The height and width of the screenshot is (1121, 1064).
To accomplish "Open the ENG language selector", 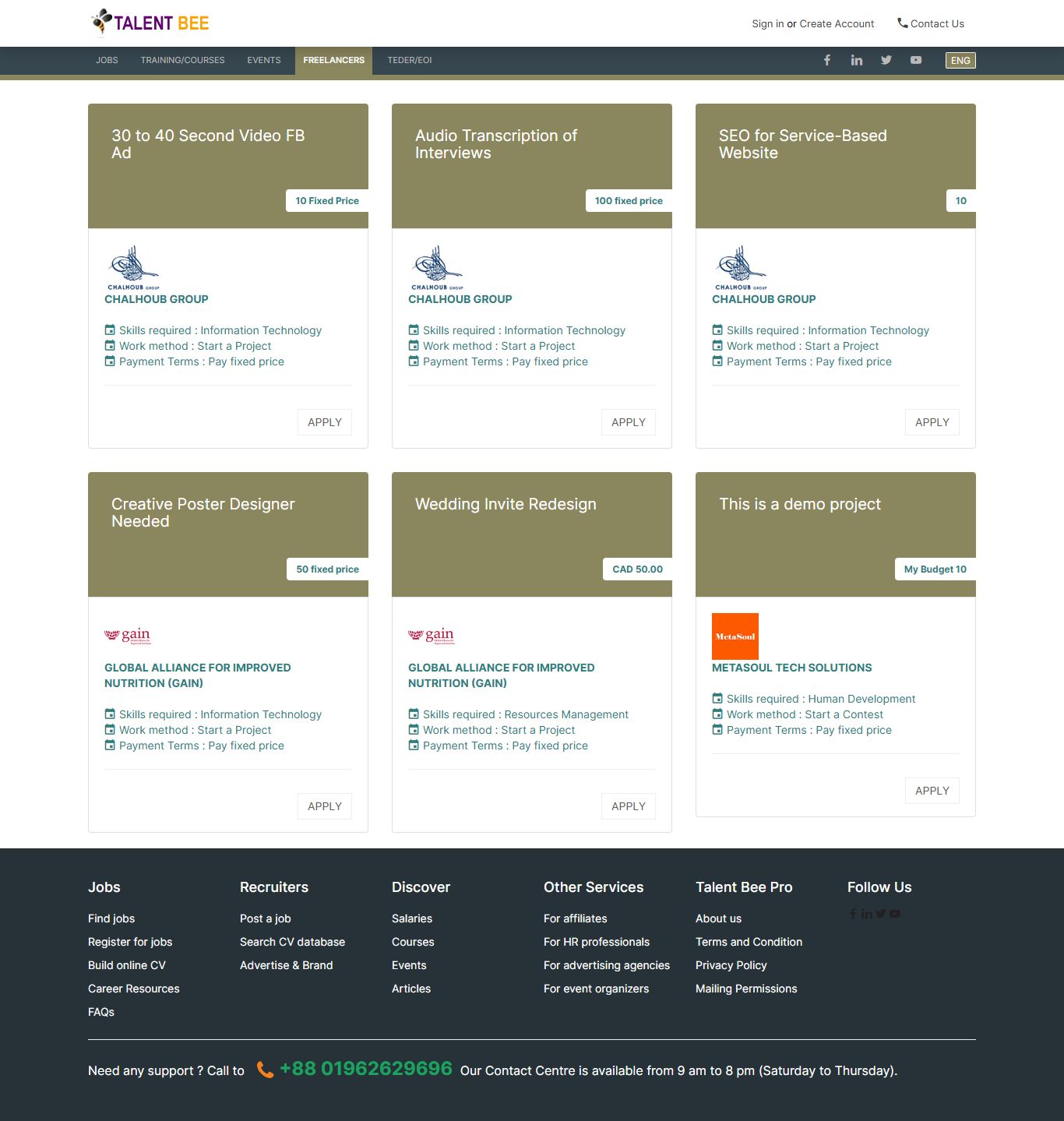I will 960,60.
